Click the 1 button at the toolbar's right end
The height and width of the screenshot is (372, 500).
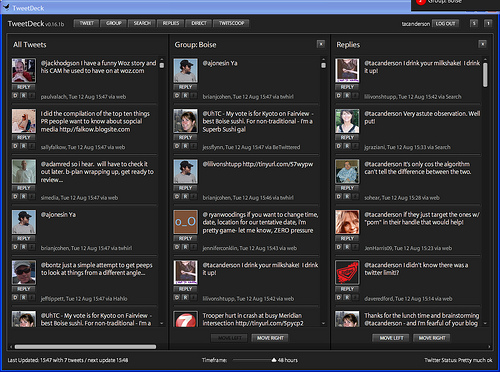488,23
